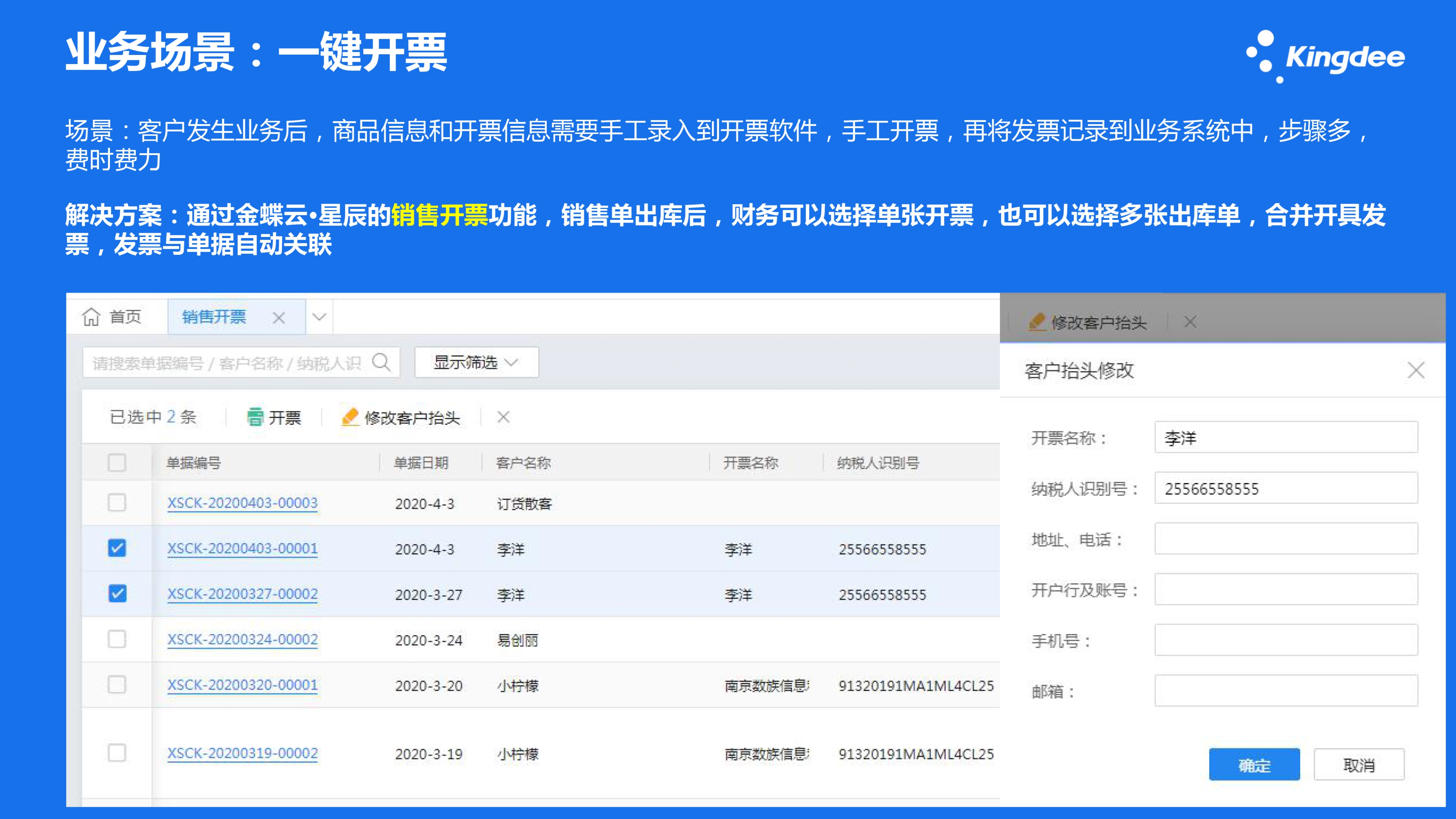The image size is (1456, 819).
Task: Click the 取消 button
Action: click(1358, 765)
